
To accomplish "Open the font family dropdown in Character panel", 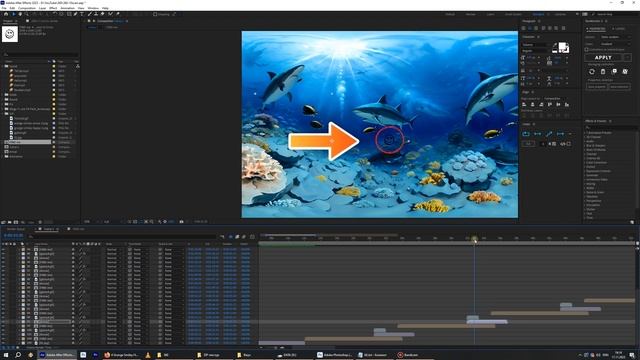I will 535,44.
